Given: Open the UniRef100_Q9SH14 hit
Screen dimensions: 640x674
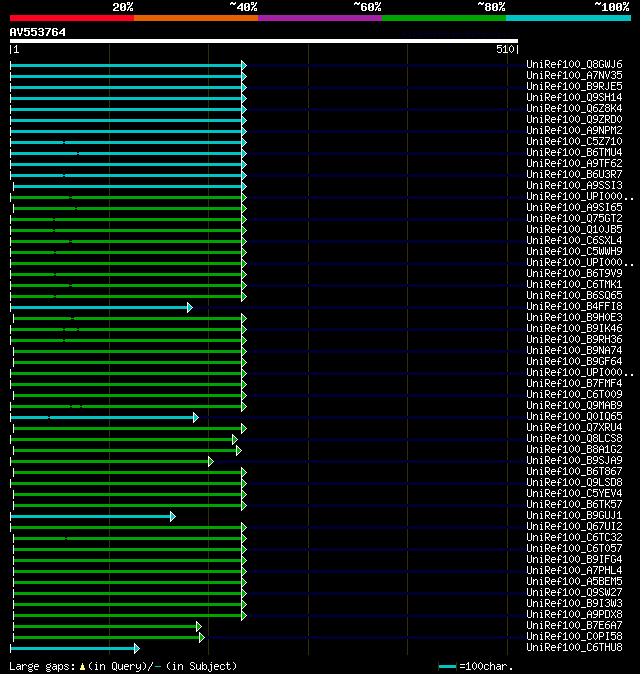Looking at the screenshot, I should 574,98.
